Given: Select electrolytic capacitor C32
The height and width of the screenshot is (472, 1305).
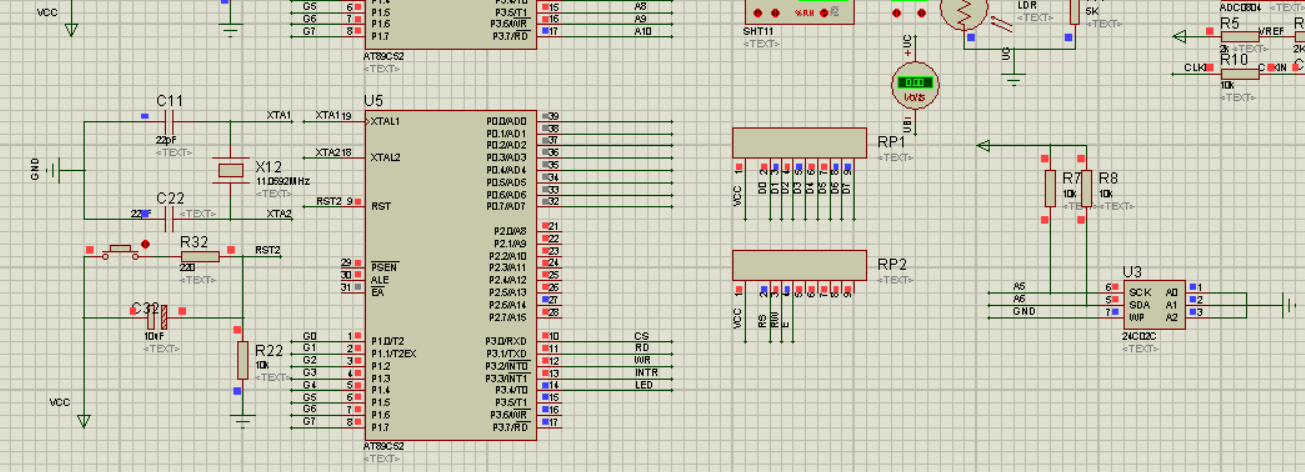Looking at the screenshot, I should coord(156,318).
